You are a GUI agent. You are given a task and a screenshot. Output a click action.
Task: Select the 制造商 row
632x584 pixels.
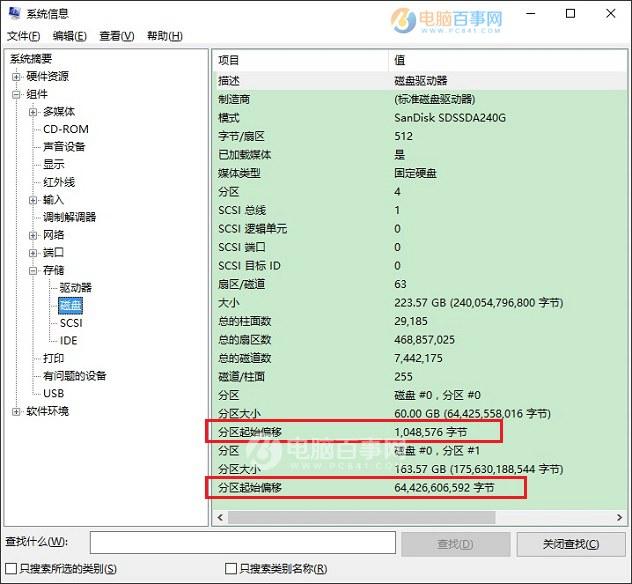click(420, 99)
